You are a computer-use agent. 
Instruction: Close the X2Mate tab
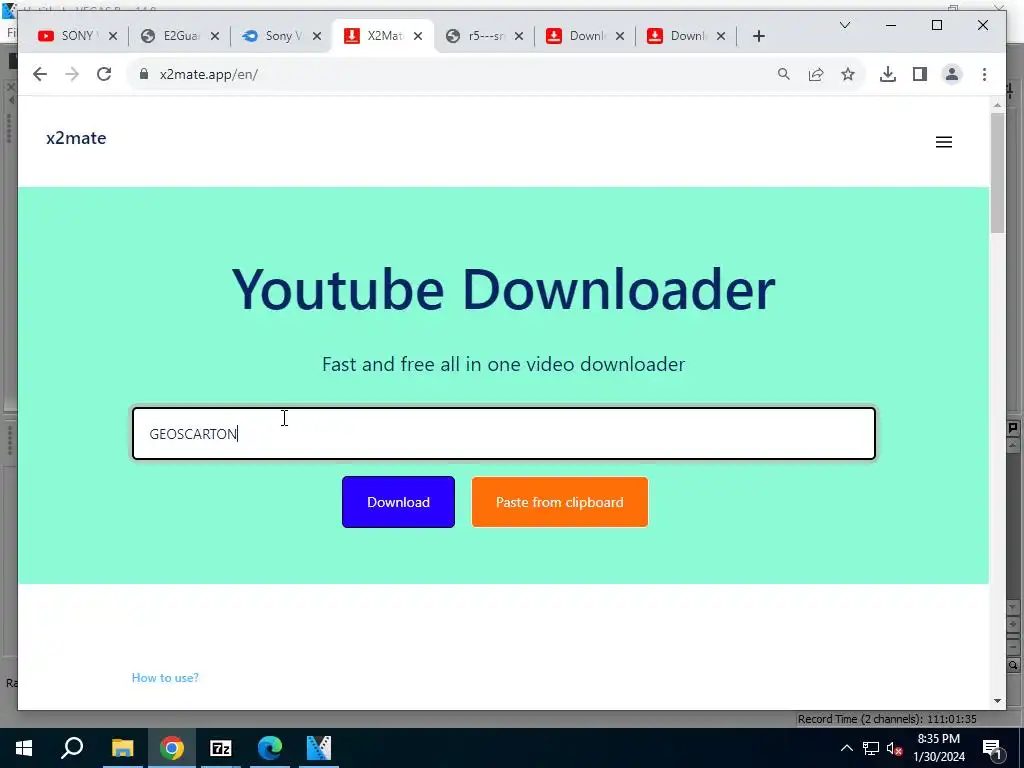418,36
